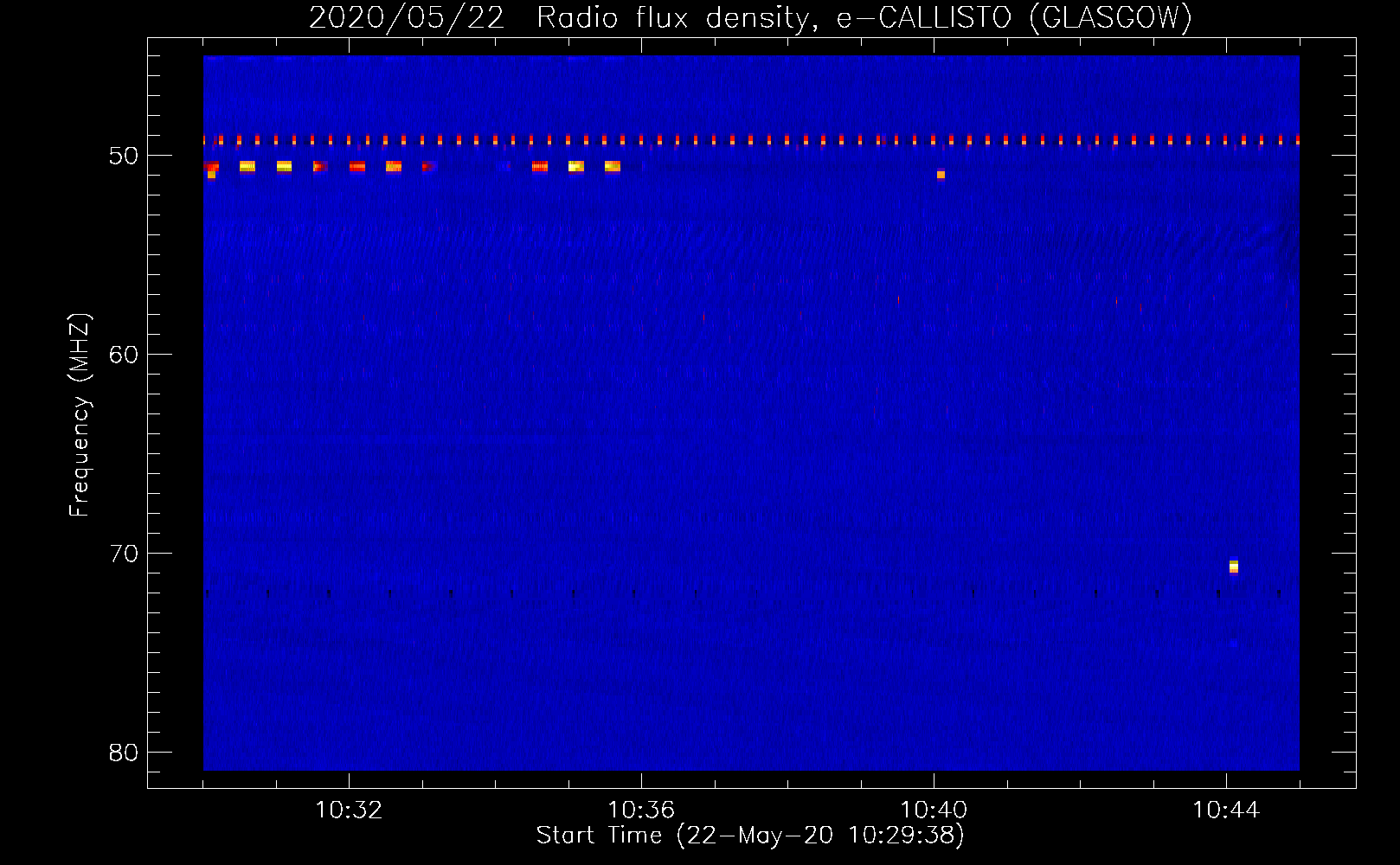This screenshot has width=1400, height=865.
Task: Click the "10:40" time tick label
Action: pyautogui.click(x=934, y=811)
